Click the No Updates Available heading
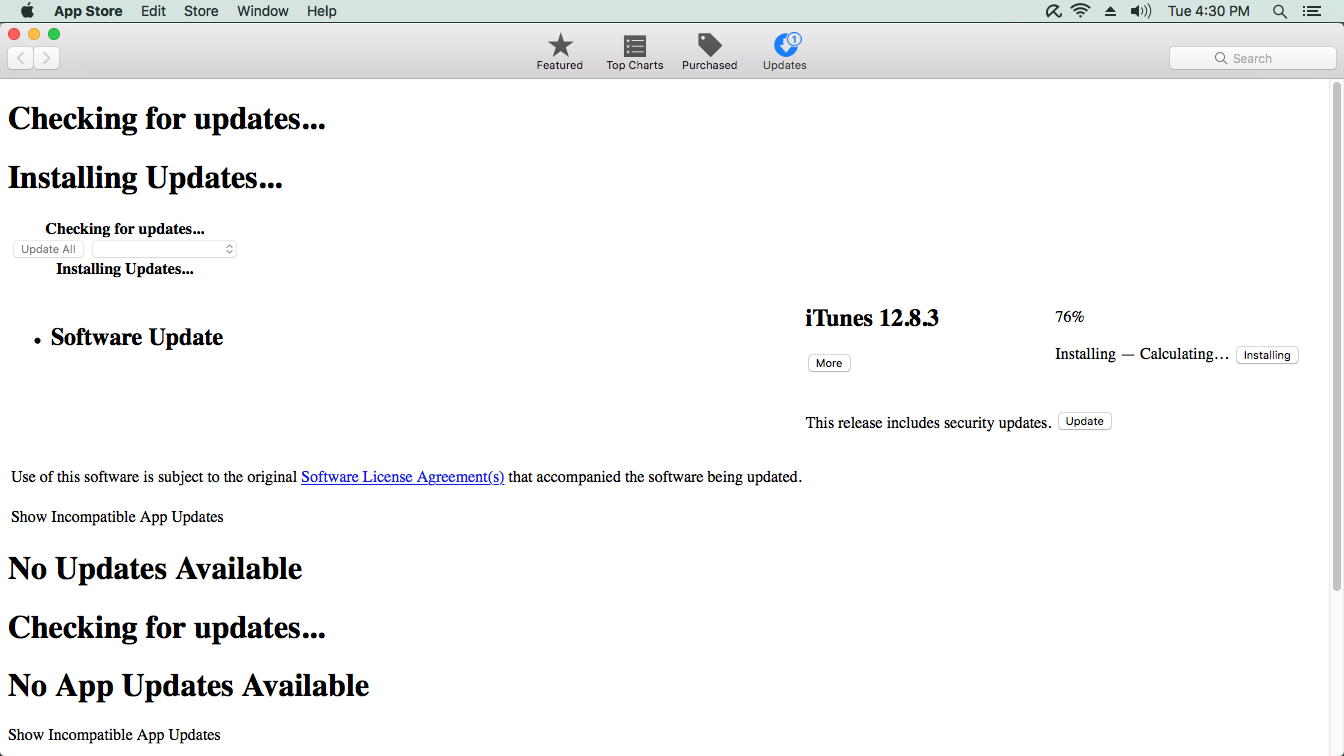1344x756 pixels. click(x=155, y=569)
